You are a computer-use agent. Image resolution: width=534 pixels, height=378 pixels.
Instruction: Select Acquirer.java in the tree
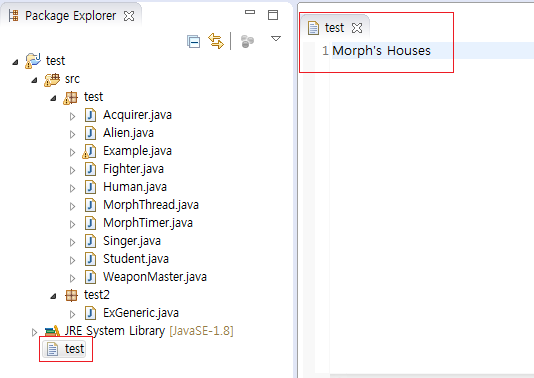tap(137, 115)
